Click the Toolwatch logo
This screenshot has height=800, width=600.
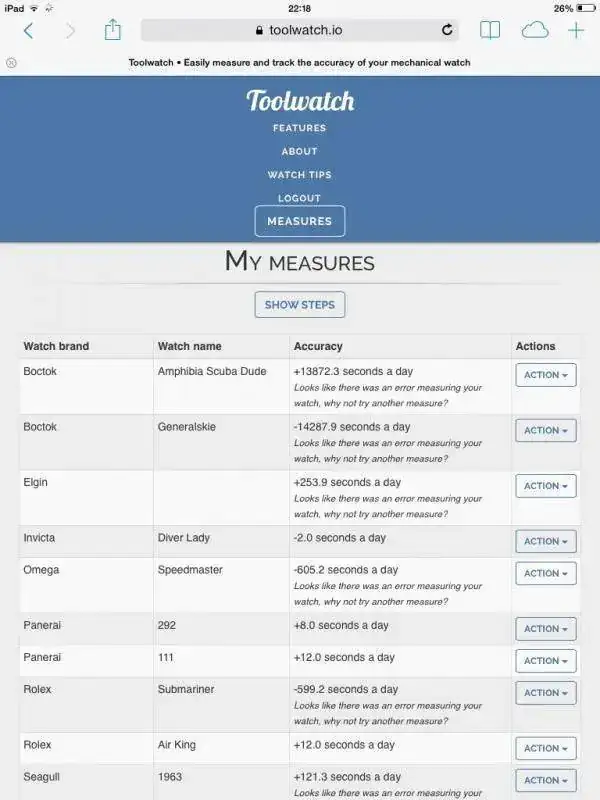300,101
